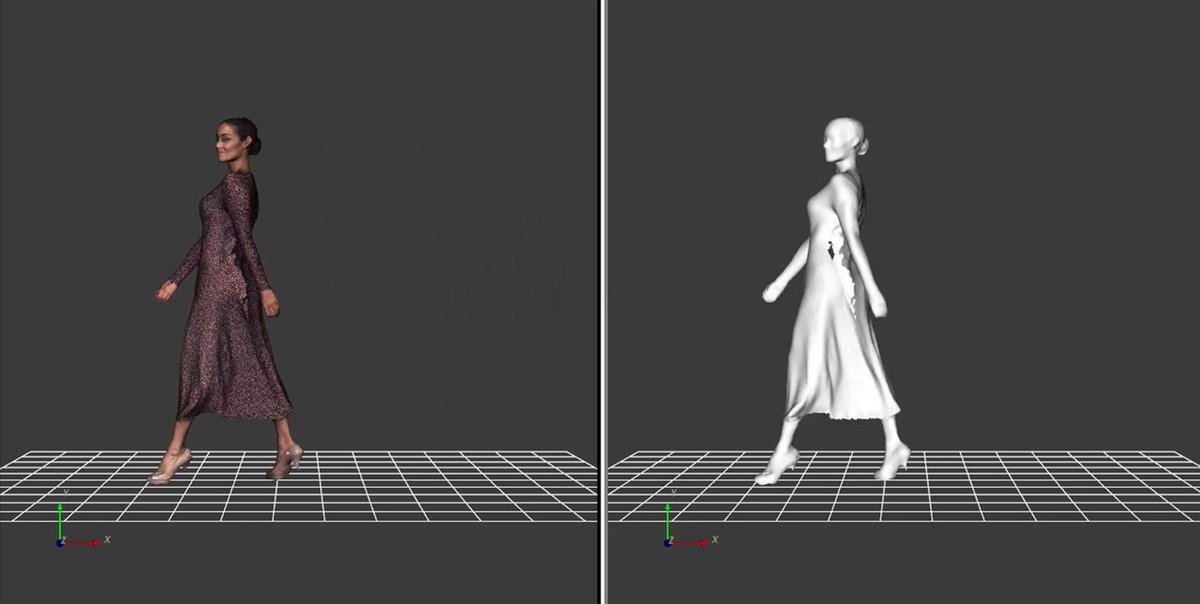The image size is (1200, 604).
Task: Click the blue Z axis origin in right viewport
Action: click(667, 543)
